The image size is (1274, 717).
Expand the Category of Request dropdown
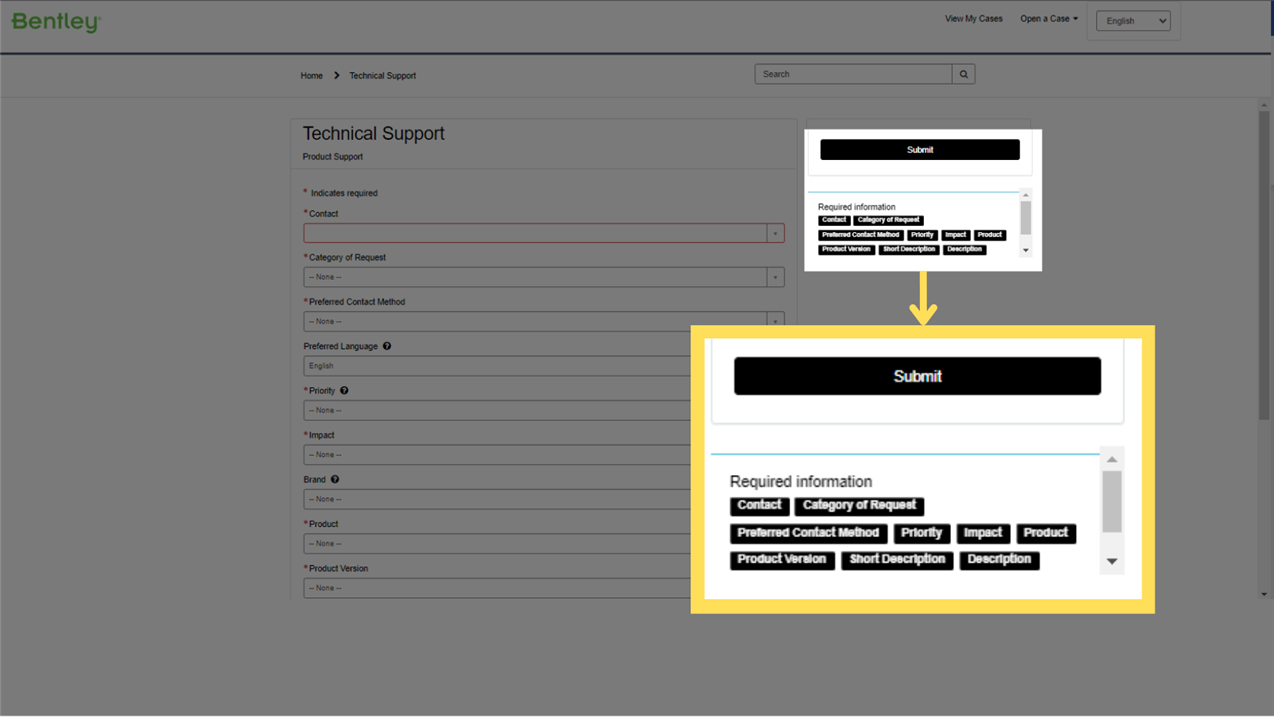[544, 277]
